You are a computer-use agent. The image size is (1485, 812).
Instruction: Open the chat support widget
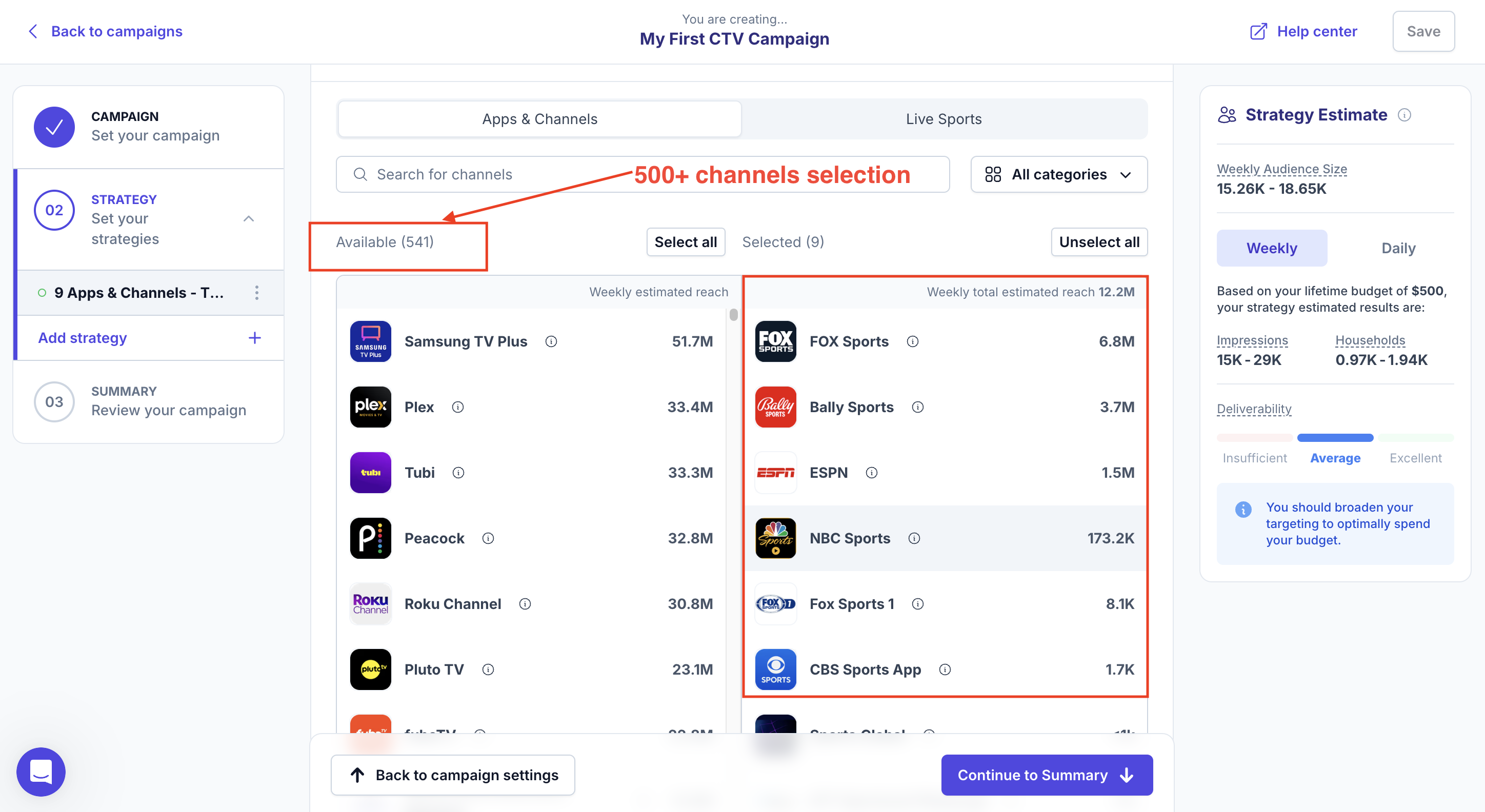coord(41,772)
